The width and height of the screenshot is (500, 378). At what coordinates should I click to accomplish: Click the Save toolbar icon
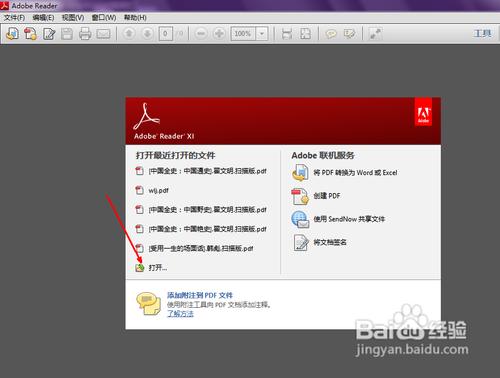[67, 34]
